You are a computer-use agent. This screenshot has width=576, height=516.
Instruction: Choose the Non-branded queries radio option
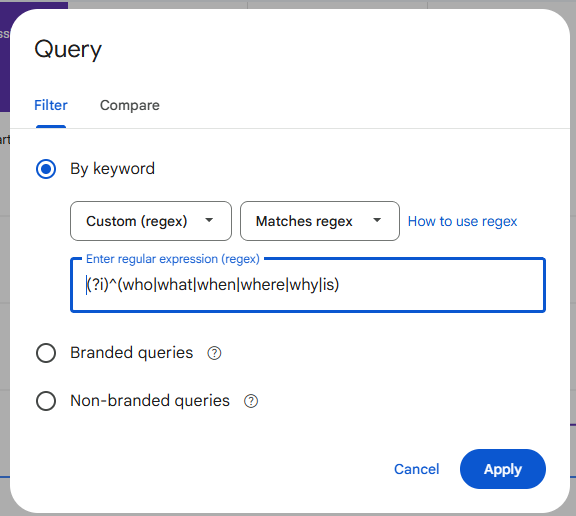coord(46,401)
